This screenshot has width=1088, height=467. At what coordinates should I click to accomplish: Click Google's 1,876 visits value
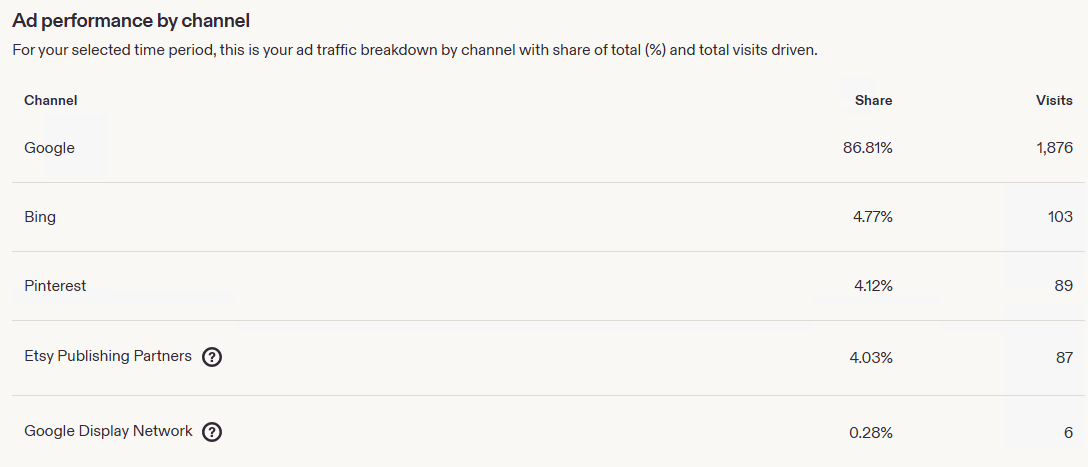point(1053,148)
